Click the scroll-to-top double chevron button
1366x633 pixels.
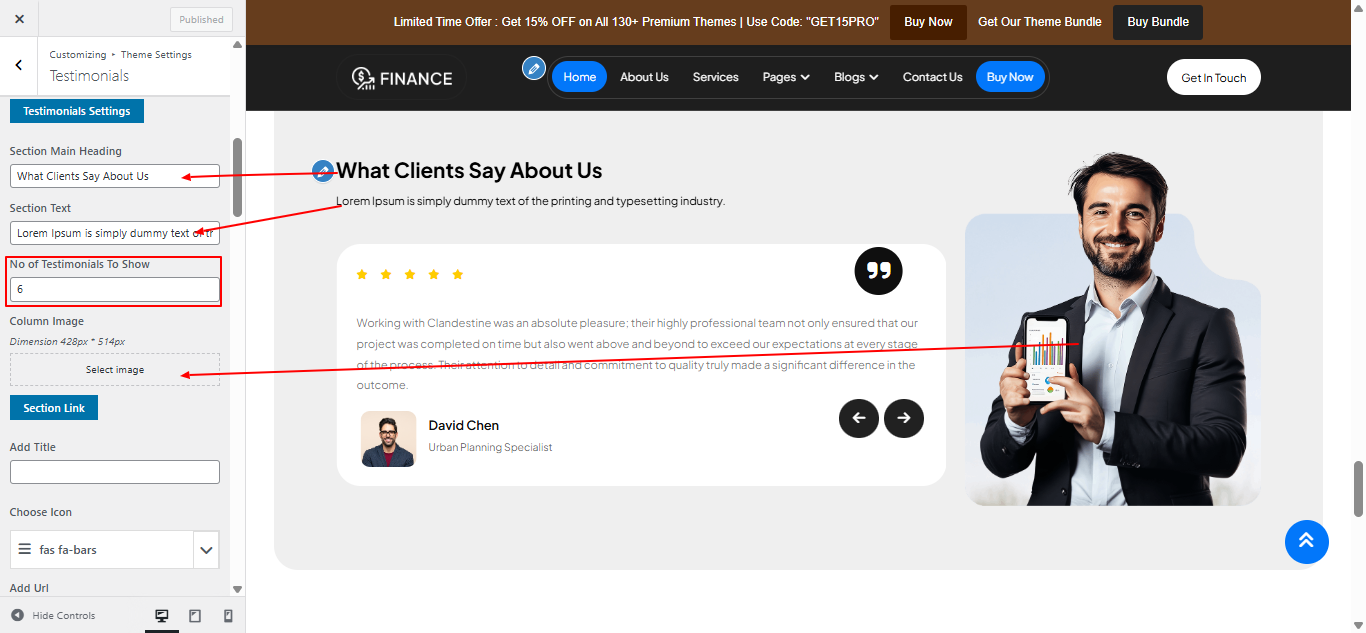[1306, 542]
